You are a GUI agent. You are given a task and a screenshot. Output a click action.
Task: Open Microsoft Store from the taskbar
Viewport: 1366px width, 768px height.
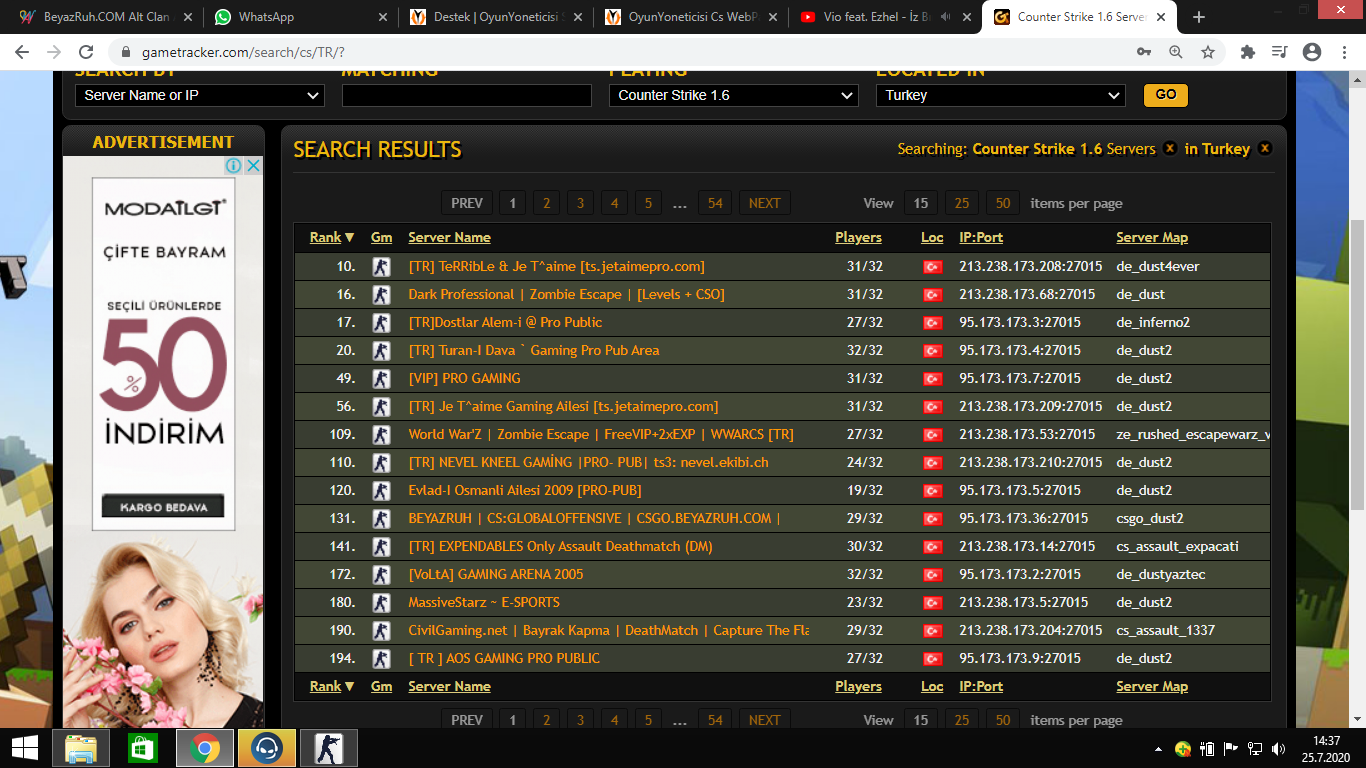click(143, 748)
